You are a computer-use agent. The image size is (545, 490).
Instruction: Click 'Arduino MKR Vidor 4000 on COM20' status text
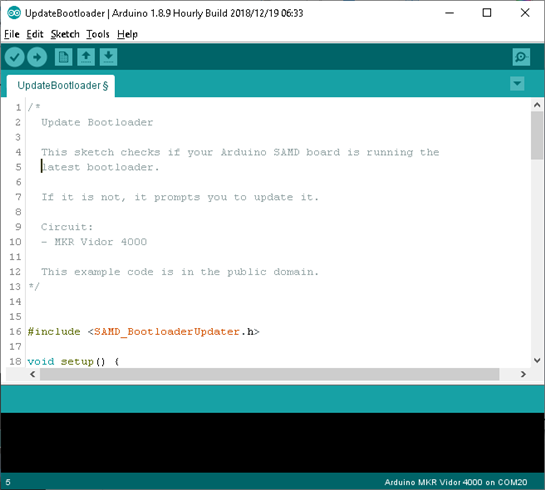click(x=455, y=482)
